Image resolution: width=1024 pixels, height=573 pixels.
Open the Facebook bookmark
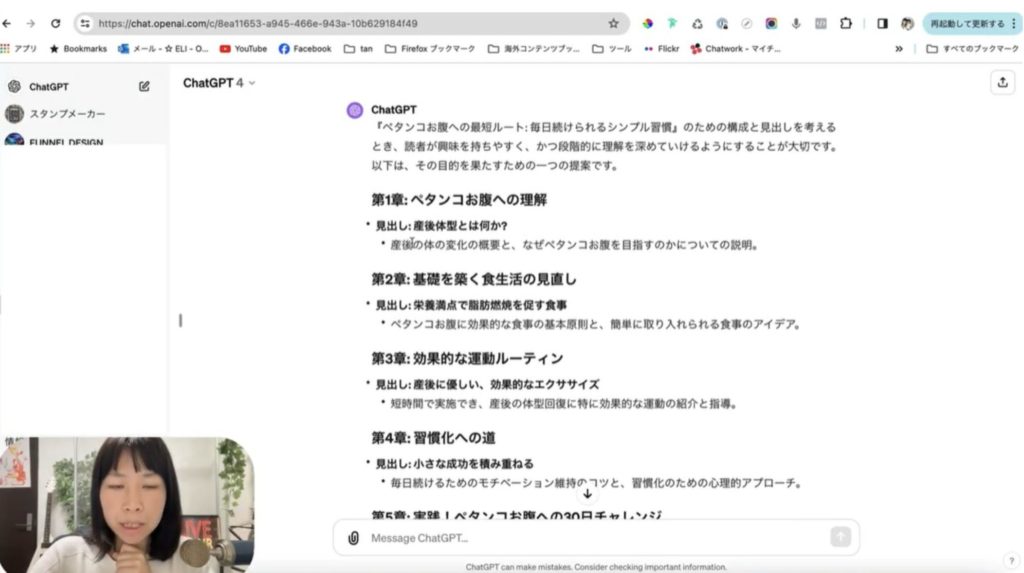click(x=305, y=48)
